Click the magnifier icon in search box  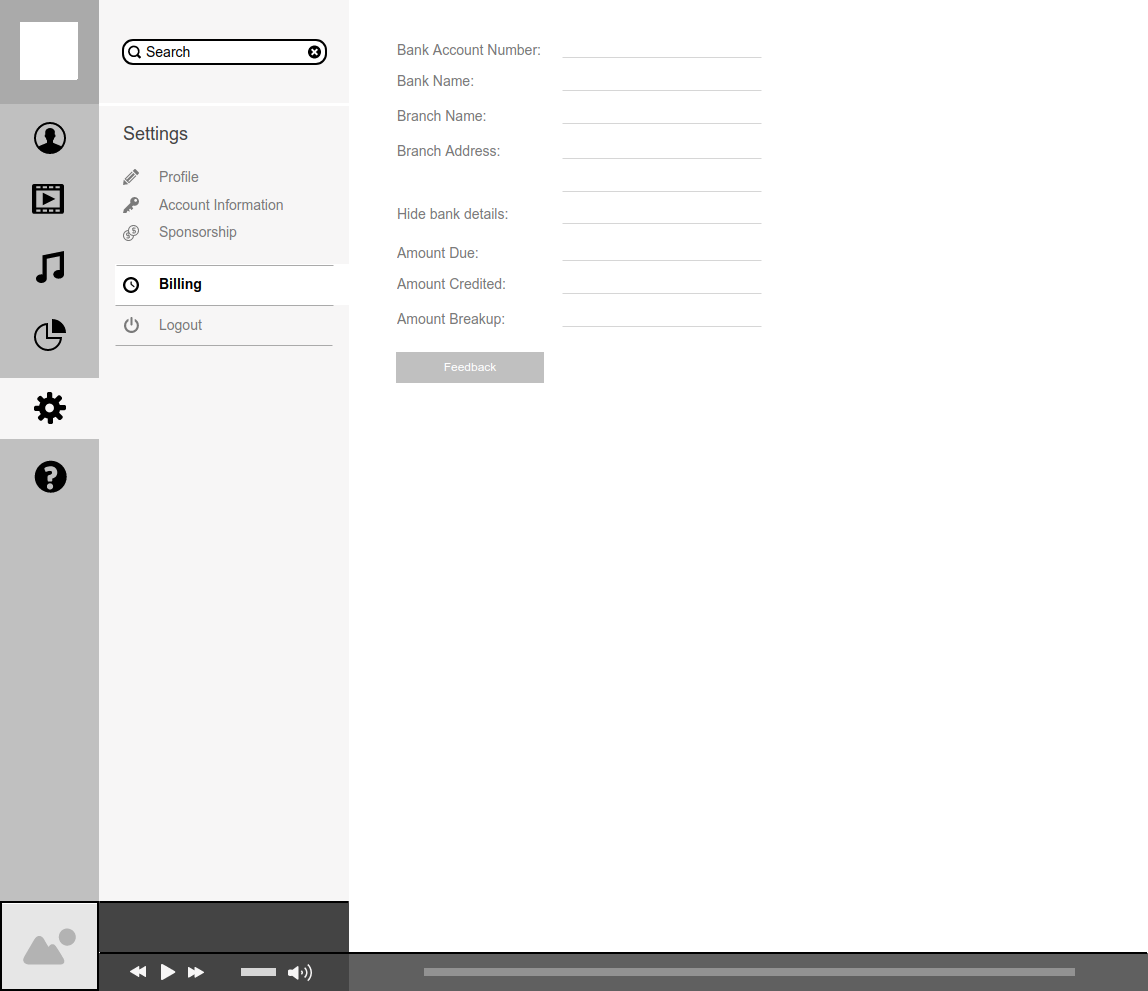[x=135, y=52]
